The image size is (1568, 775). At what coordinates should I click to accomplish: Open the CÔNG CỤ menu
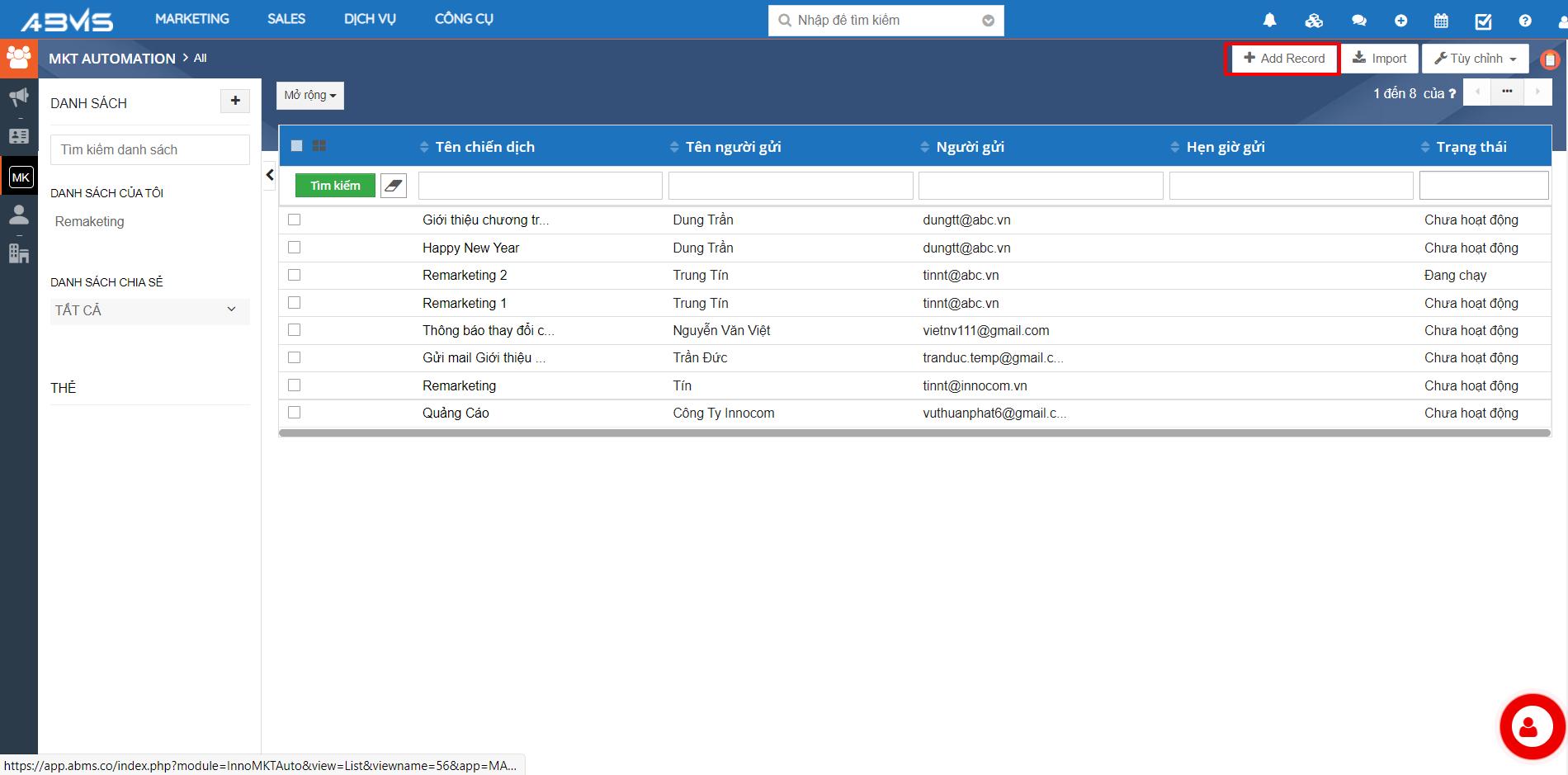click(464, 19)
